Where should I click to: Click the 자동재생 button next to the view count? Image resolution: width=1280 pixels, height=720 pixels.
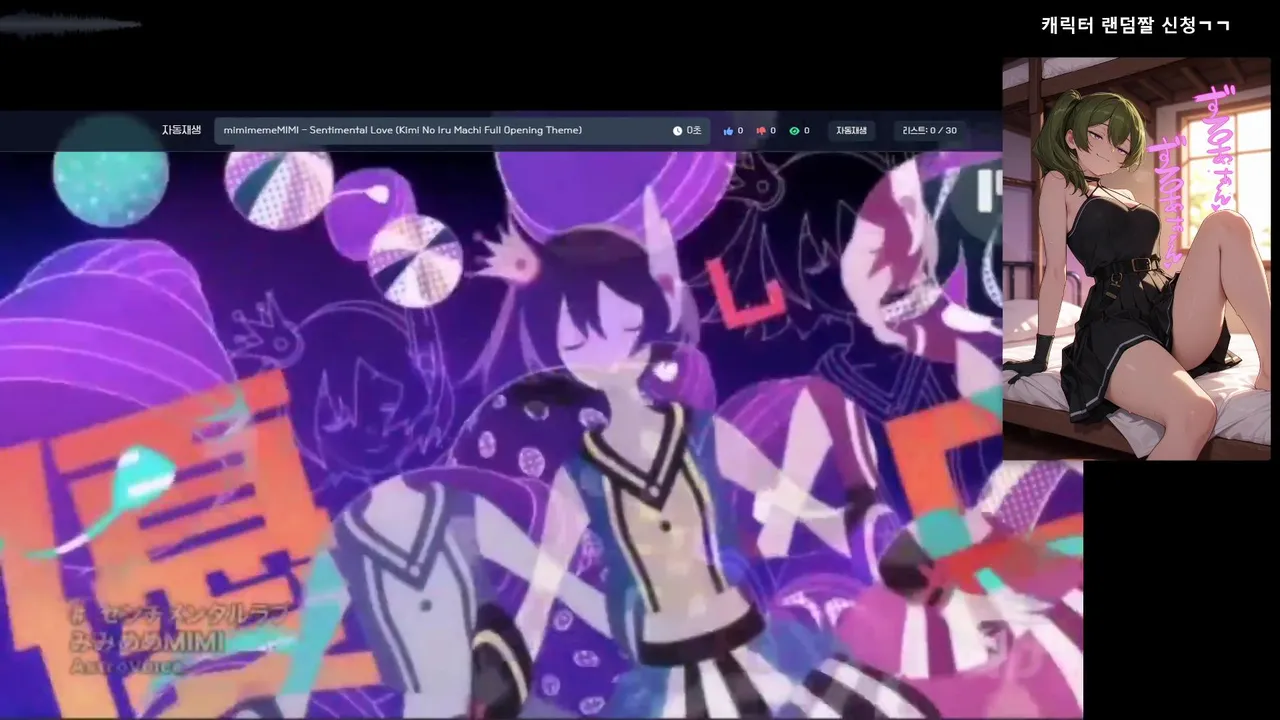(852, 131)
